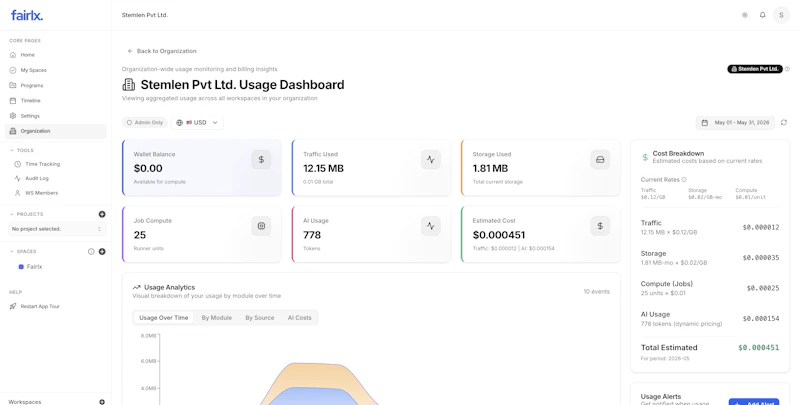Open the May 01 - May 31 date picker
Viewport: 800px width, 405px height.
[x=735, y=122]
